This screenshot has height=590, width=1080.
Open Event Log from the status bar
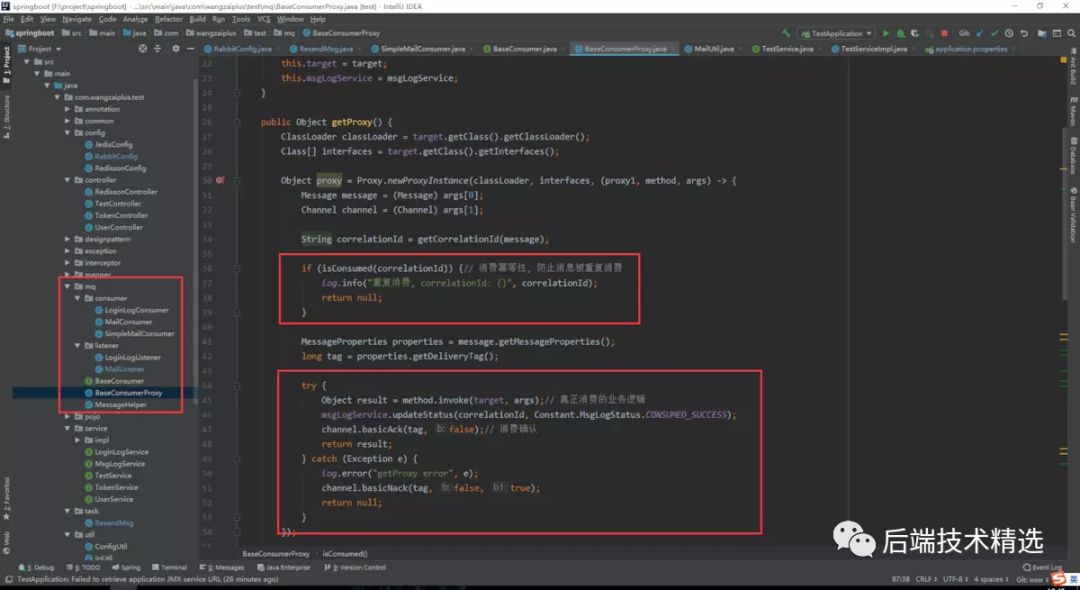[x=1046, y=567]
